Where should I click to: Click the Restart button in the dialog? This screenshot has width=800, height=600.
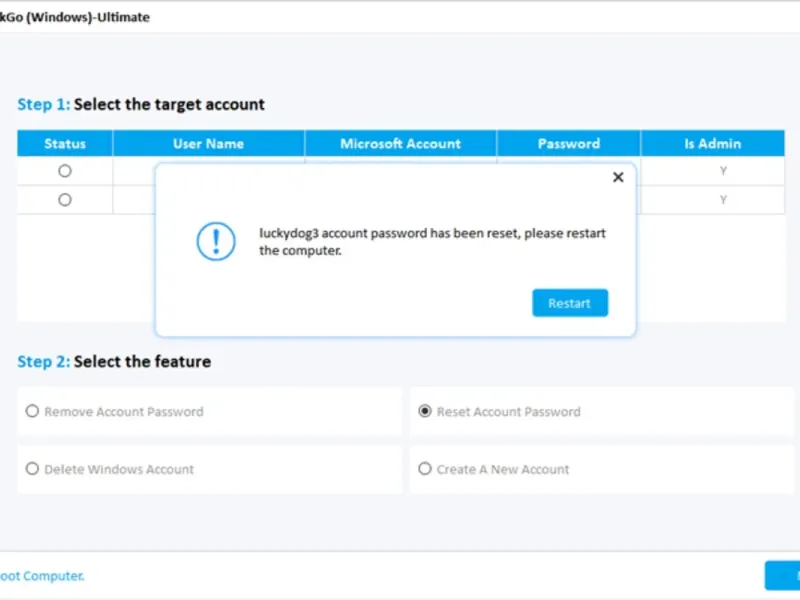pos(569,303)
